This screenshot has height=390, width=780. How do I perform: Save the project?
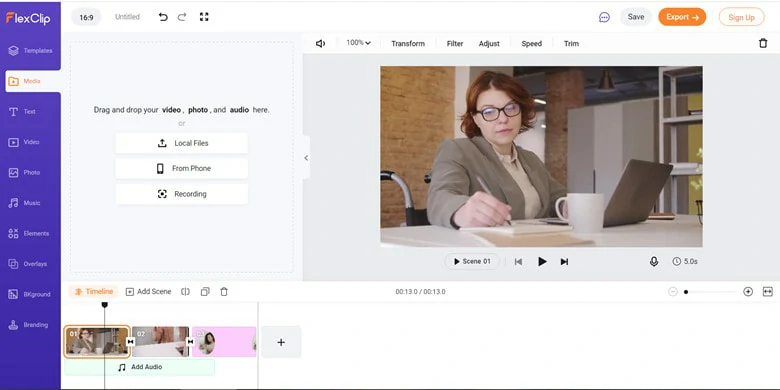[636, 17]
